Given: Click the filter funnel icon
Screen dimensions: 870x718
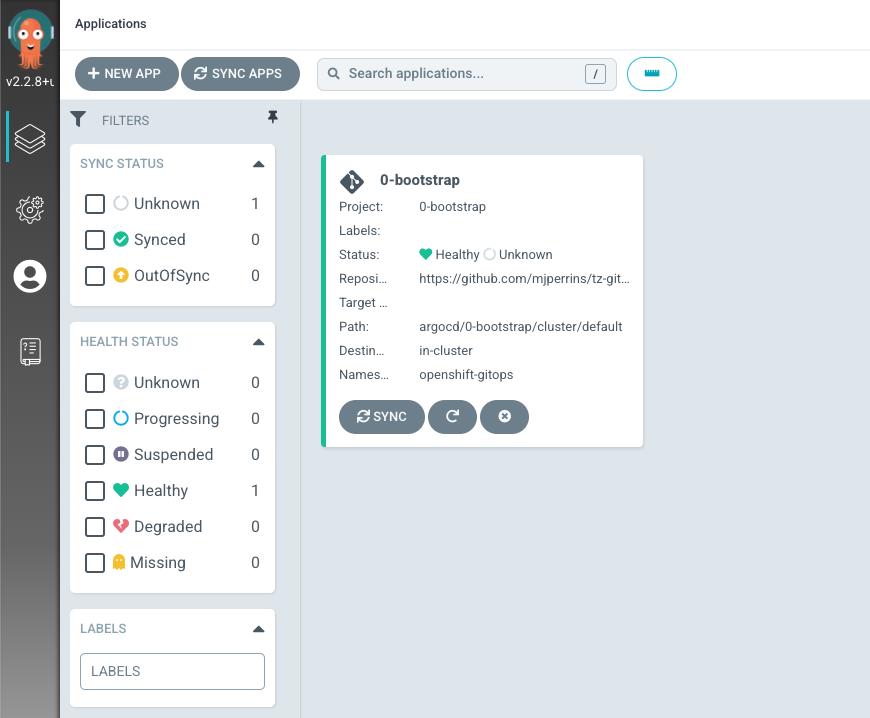Looking at the screenshot, I should coord(78,119).
